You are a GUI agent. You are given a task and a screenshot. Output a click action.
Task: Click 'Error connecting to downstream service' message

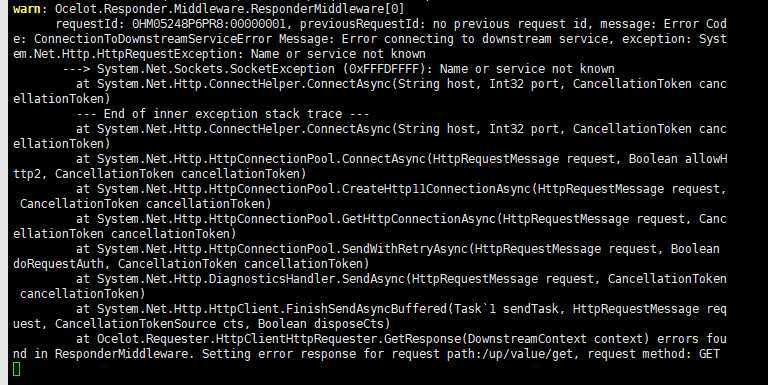pos(475,39)
